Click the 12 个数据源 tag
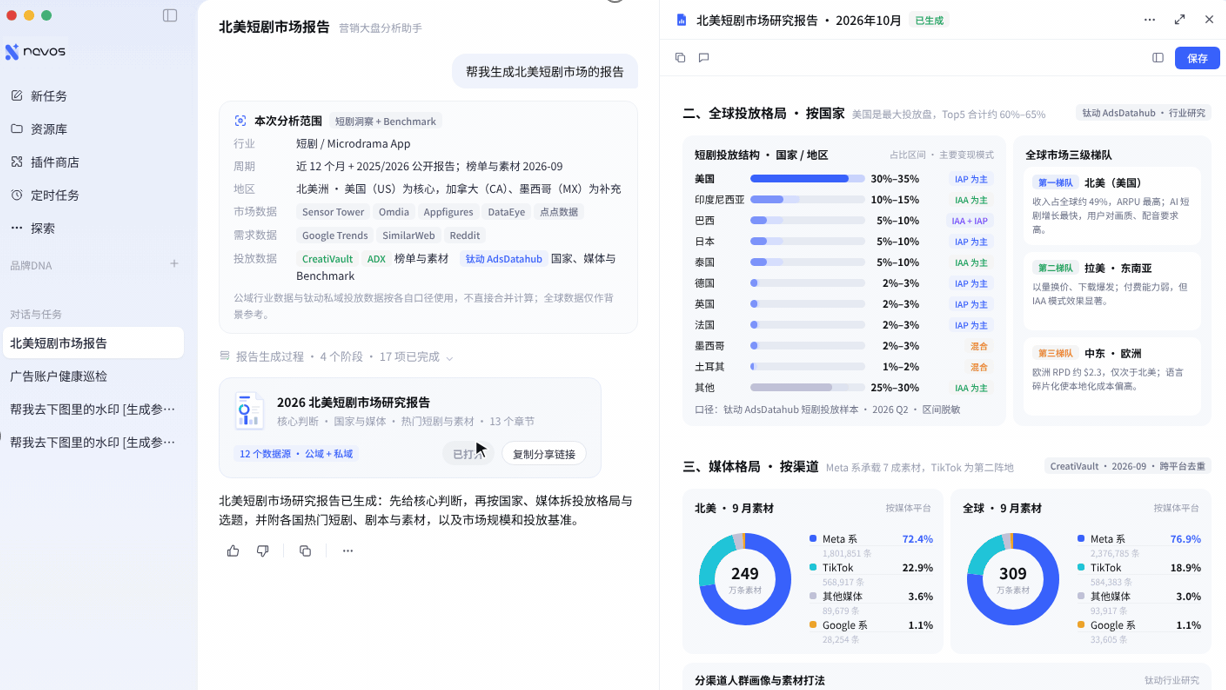Screen dimensions: 1226x690 (x=296, y=454)
